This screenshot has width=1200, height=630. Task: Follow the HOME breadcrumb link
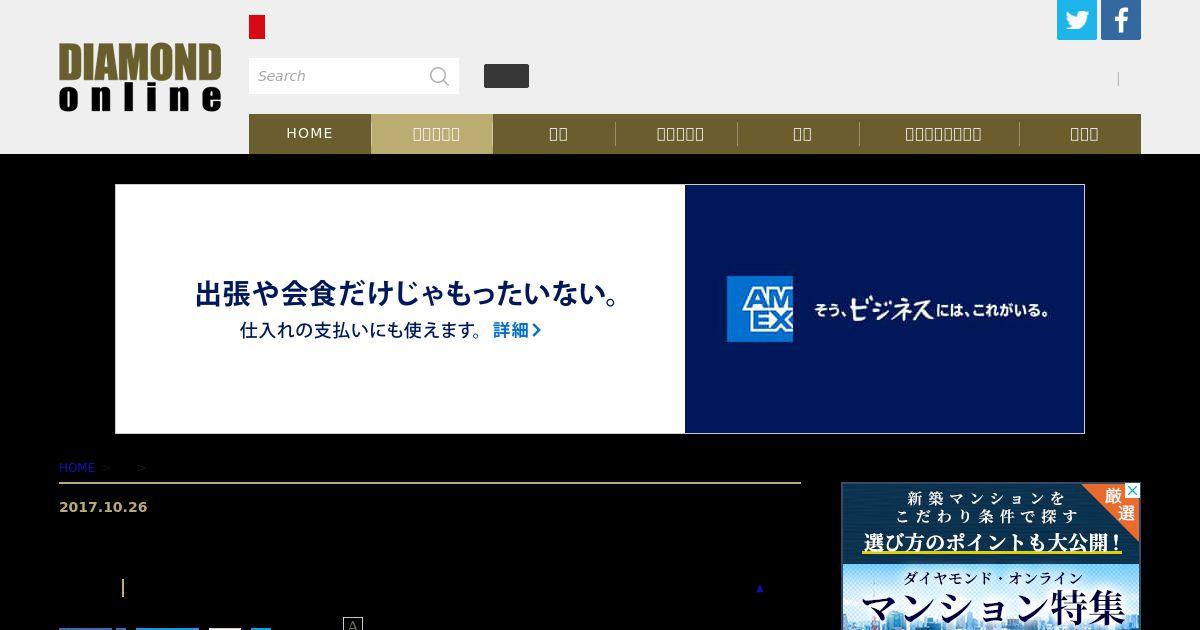(x=77, y=468)
